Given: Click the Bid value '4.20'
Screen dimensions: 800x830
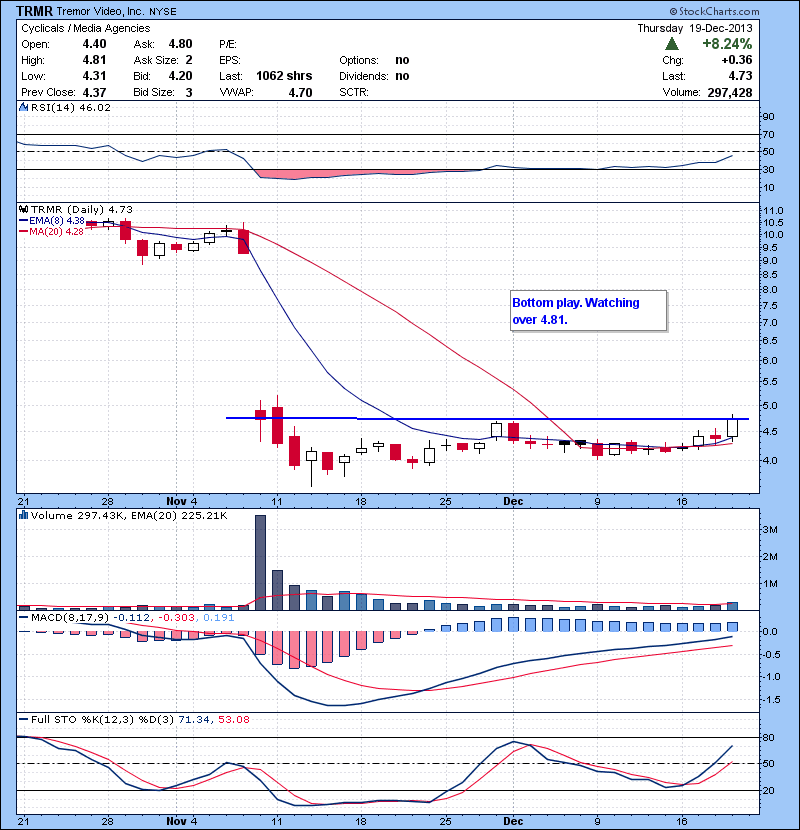Looking at the screenshot, I should click(x=181, y=76).
